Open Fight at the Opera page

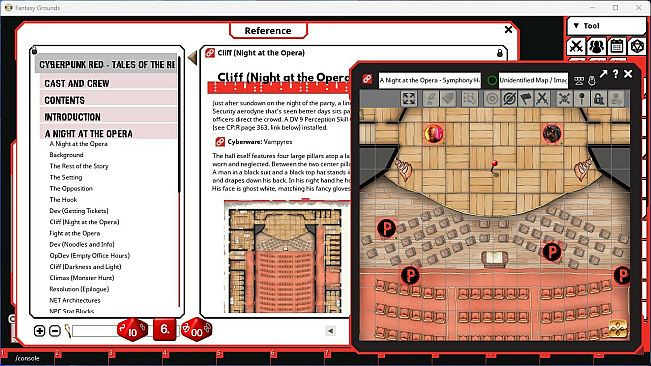[x=75, y=233]
